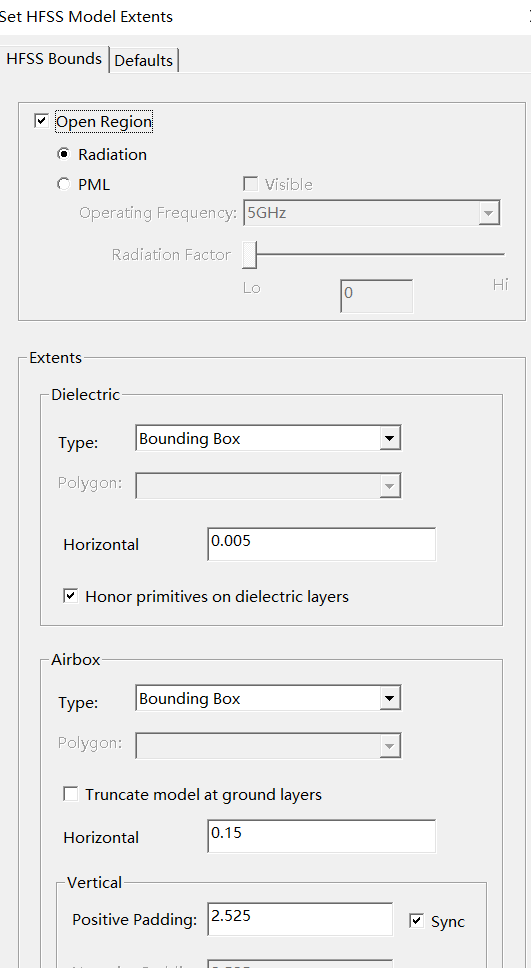Image resolution: width=531 pixels, height=968 pixels.
Task: Toggle Honor primitives on dielectric layers
Action: click(71, 596)
